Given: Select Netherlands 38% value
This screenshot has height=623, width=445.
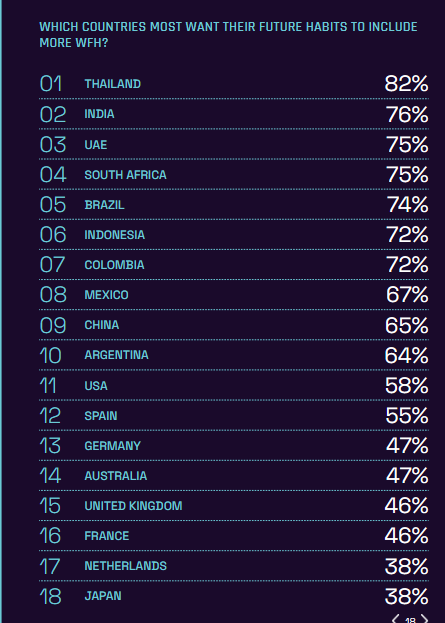Looking at the screenshot, I should coord(406,566).
